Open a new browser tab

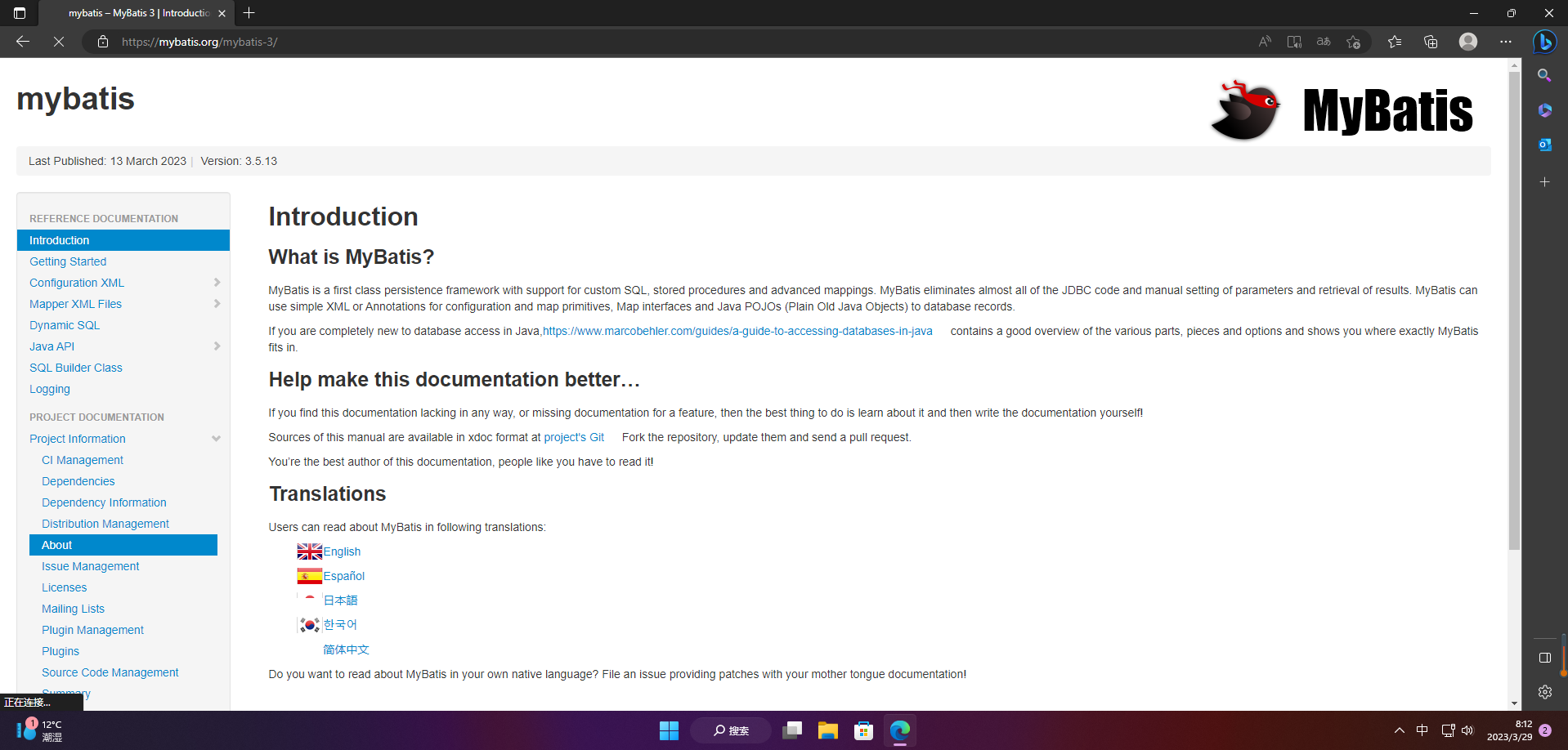[x=249, y=13]
